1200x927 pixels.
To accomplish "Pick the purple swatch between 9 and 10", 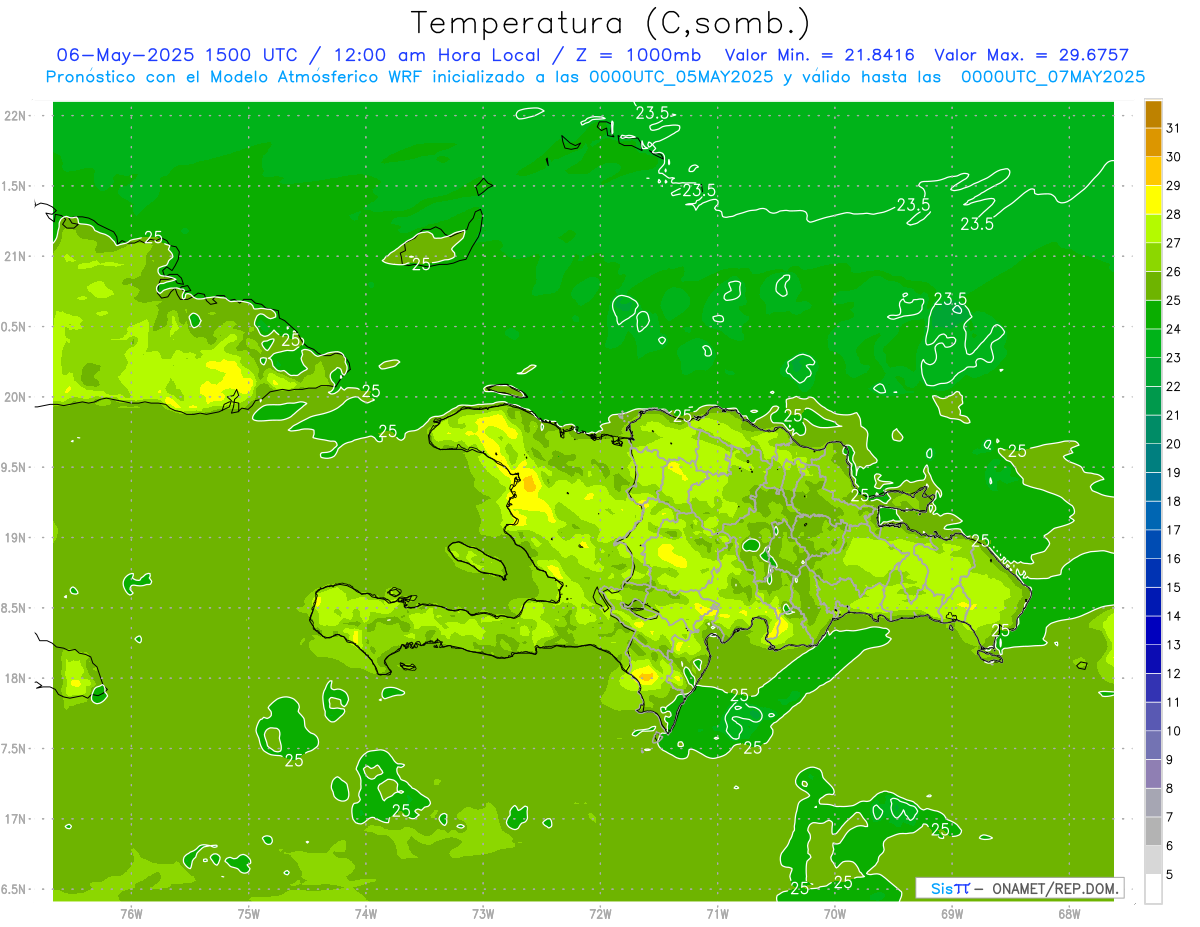I will click(1153, 745).
